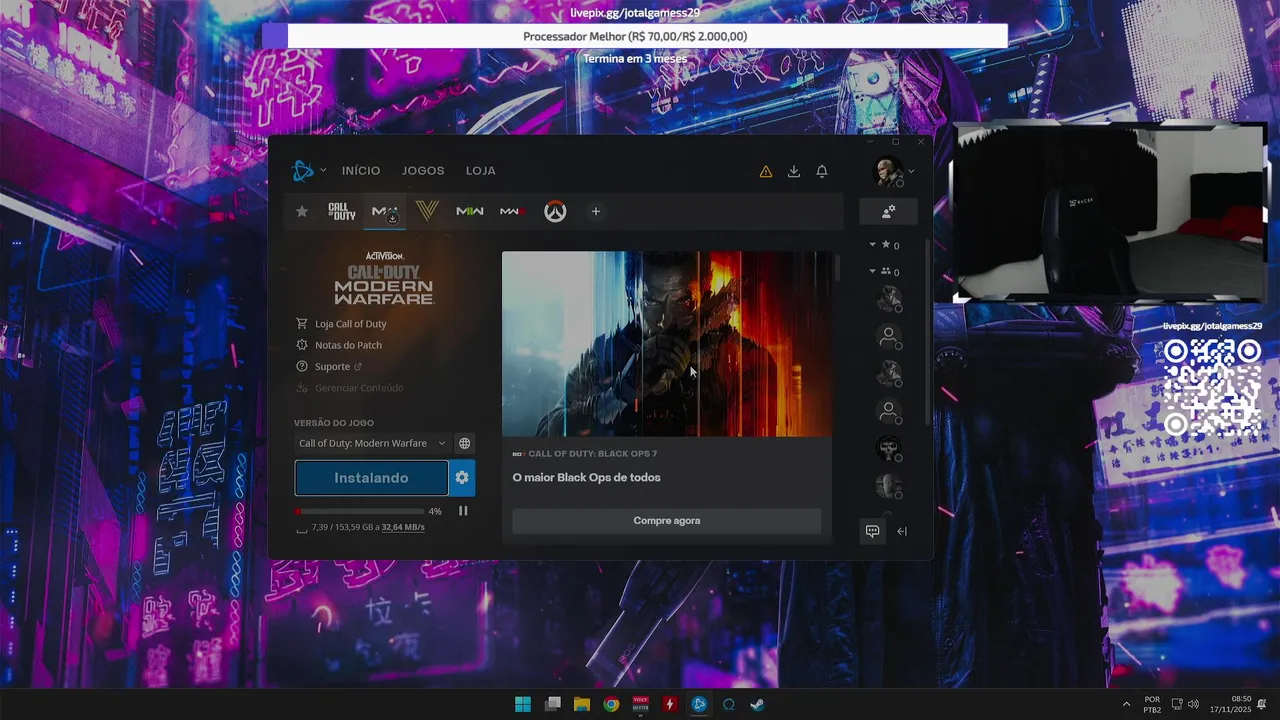
Task: Open the chat bubble icon
Action: (873, 531)
